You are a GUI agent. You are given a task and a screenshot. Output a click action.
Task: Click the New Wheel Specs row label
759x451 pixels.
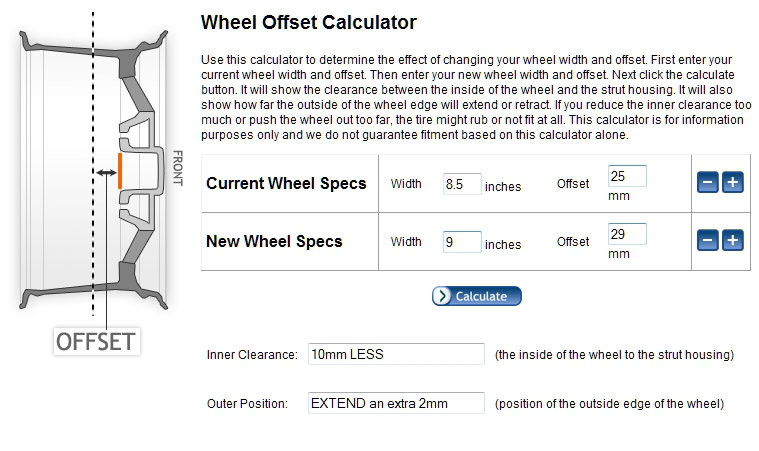tap(274, 241)
